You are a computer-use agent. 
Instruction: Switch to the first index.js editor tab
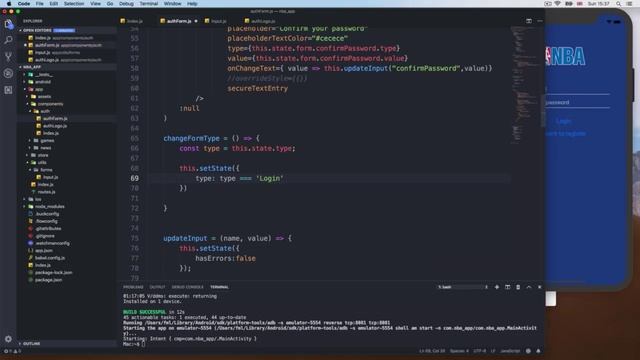click(134, 21)
